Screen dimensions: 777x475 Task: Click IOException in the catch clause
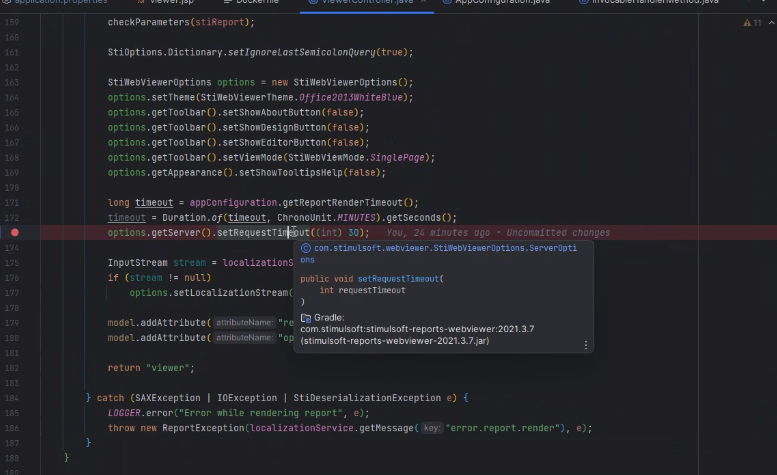(x=247, y=398)
